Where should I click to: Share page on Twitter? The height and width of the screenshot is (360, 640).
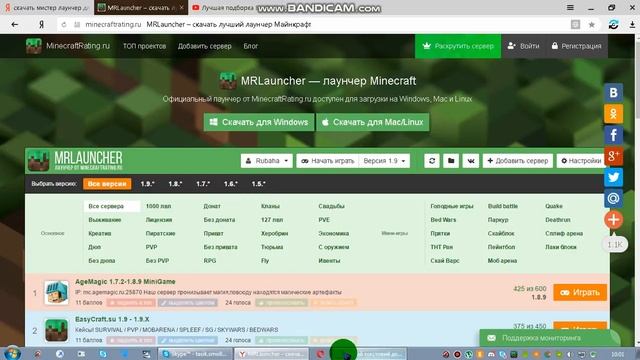click(x=613, y=177)
